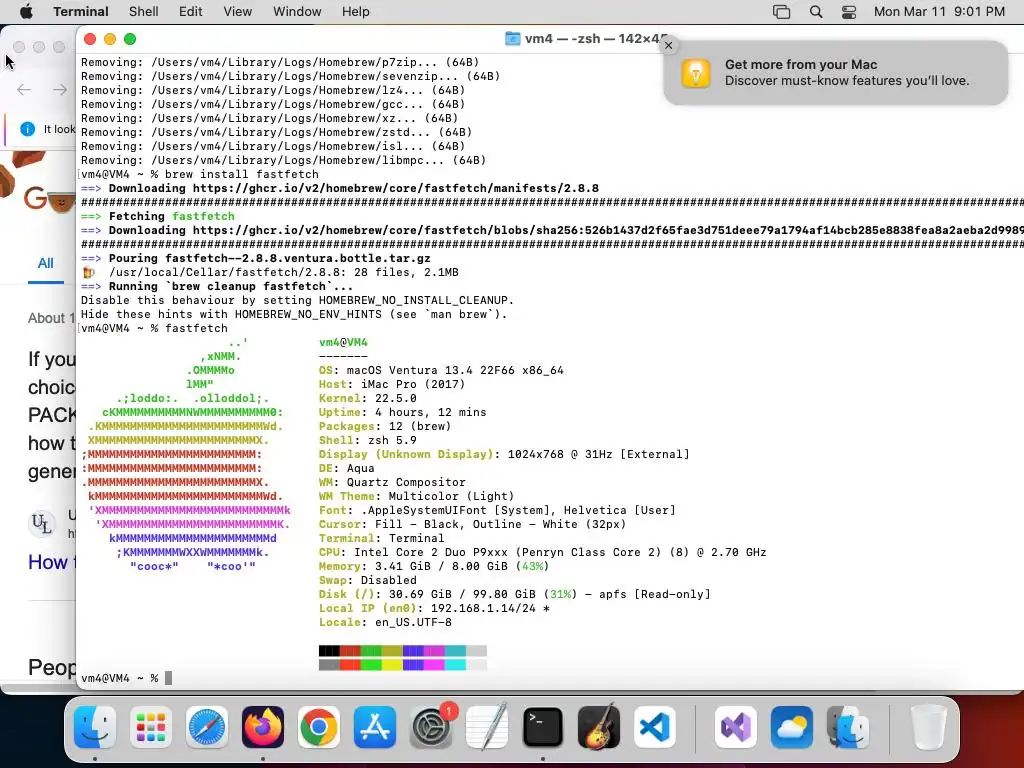
Task: Click the 'WM: Quartz Compositor' line
Action: pyautogui.click(x=392, y=482)
